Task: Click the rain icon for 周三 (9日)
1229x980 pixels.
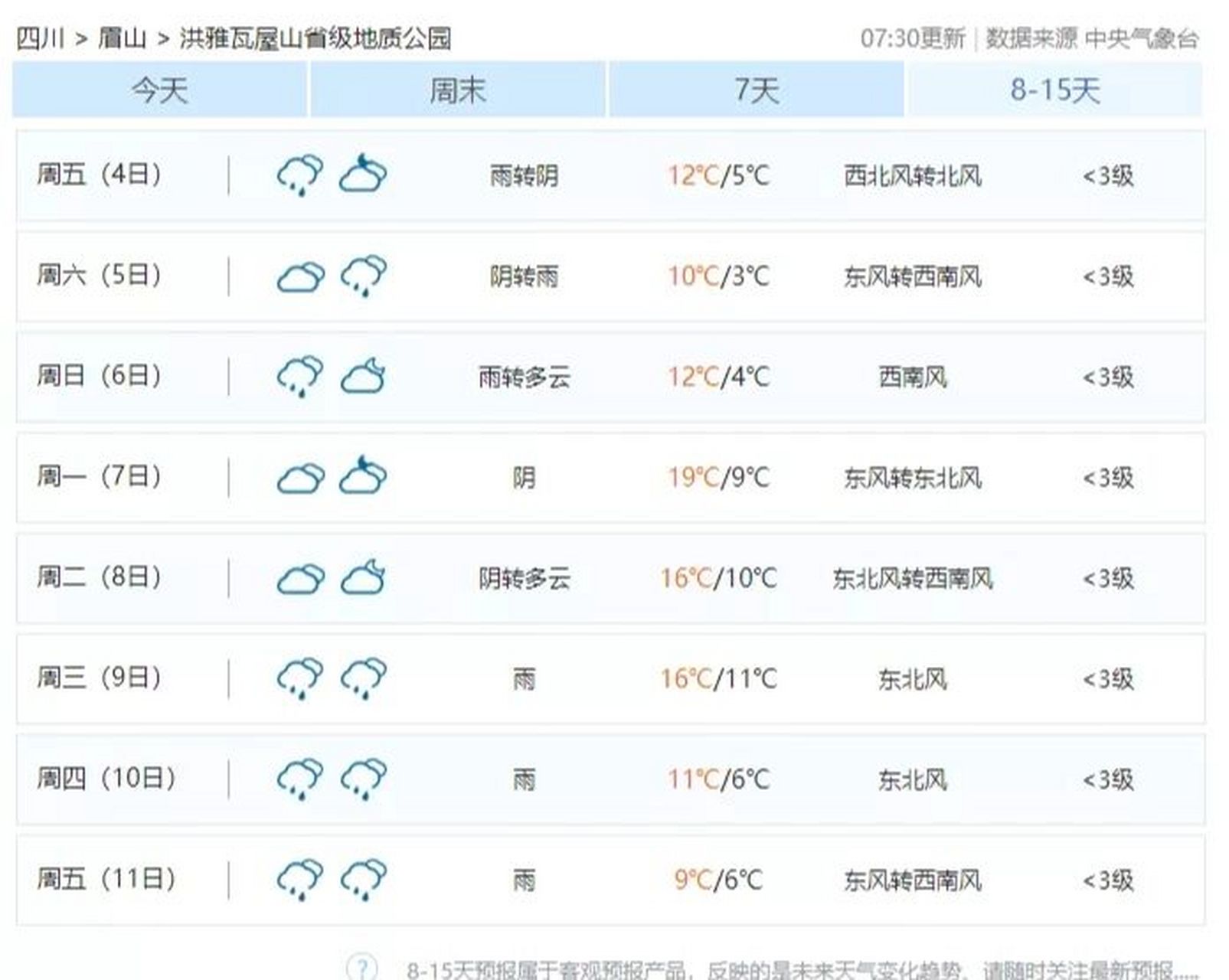Action: click(299, 679)
